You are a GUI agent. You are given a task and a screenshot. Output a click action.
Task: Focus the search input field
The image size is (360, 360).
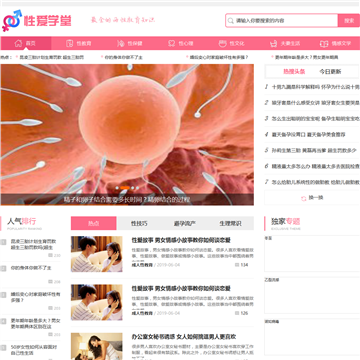click(282, 21)
